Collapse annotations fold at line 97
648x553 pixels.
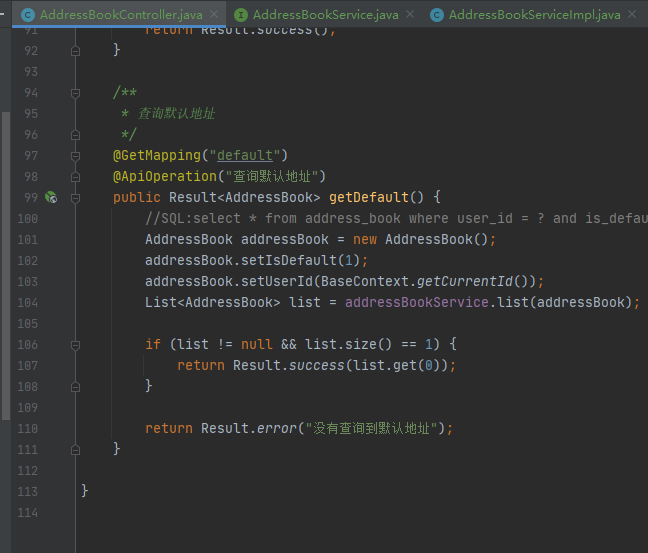pyautogui.click(x=75, y=156)
